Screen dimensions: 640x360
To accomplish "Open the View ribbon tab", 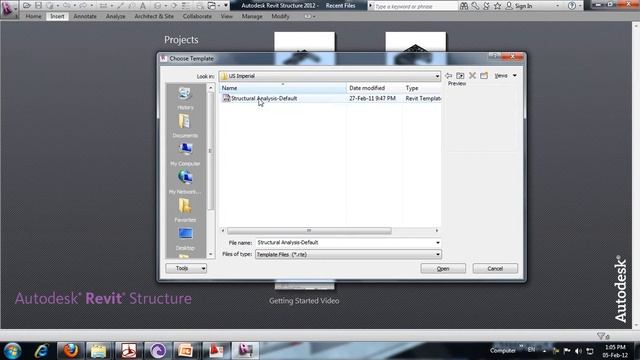I will pos(227,16).
